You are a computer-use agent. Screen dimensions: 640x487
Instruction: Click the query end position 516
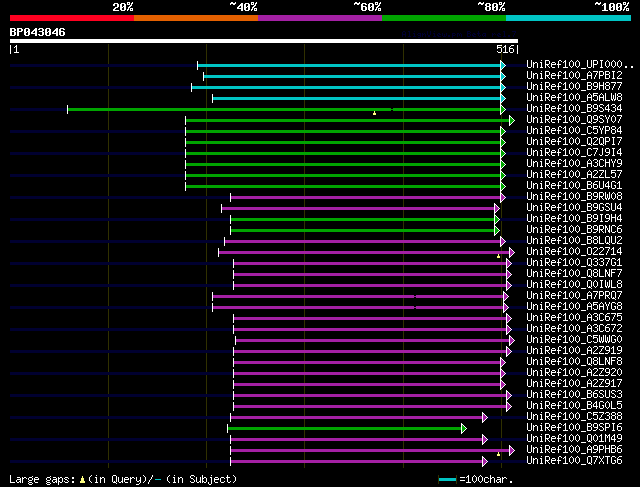(505, 49)
